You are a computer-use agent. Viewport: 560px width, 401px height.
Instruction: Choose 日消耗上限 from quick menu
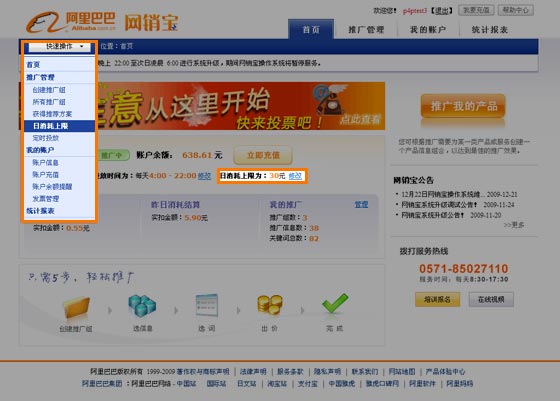click(60, 126)
